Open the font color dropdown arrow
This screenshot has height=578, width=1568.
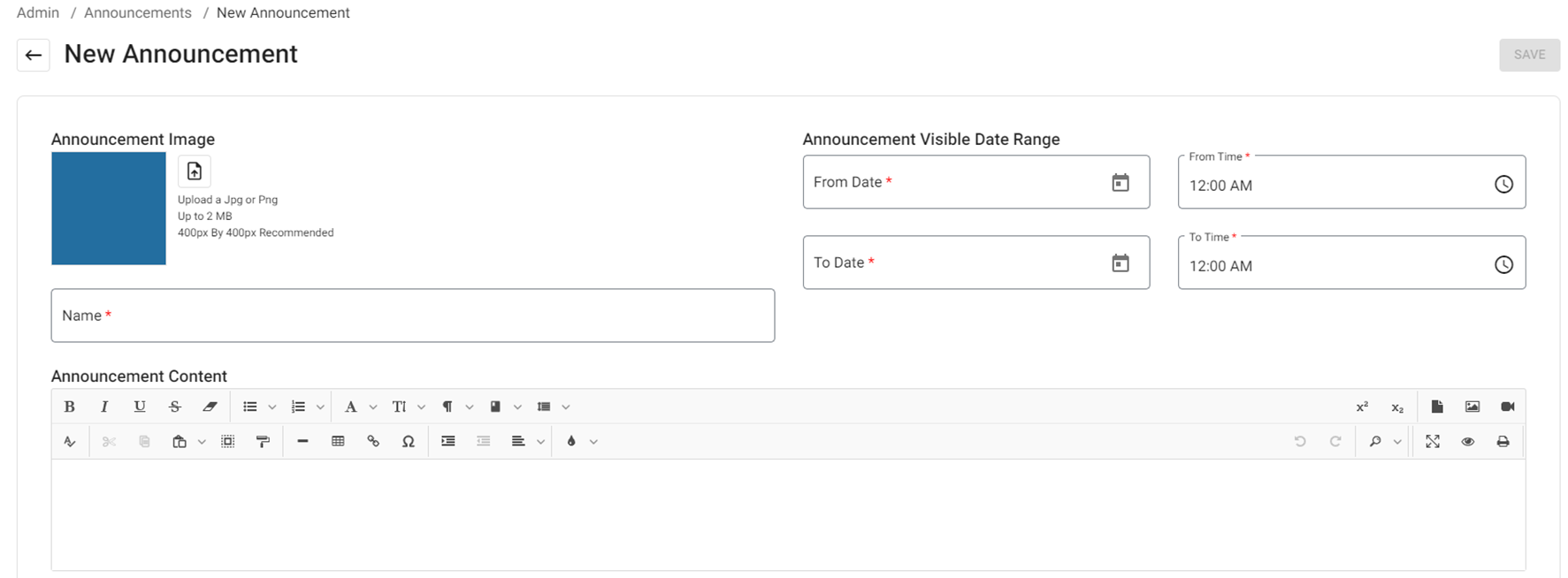pyautogui.click(x=593, y=442)
